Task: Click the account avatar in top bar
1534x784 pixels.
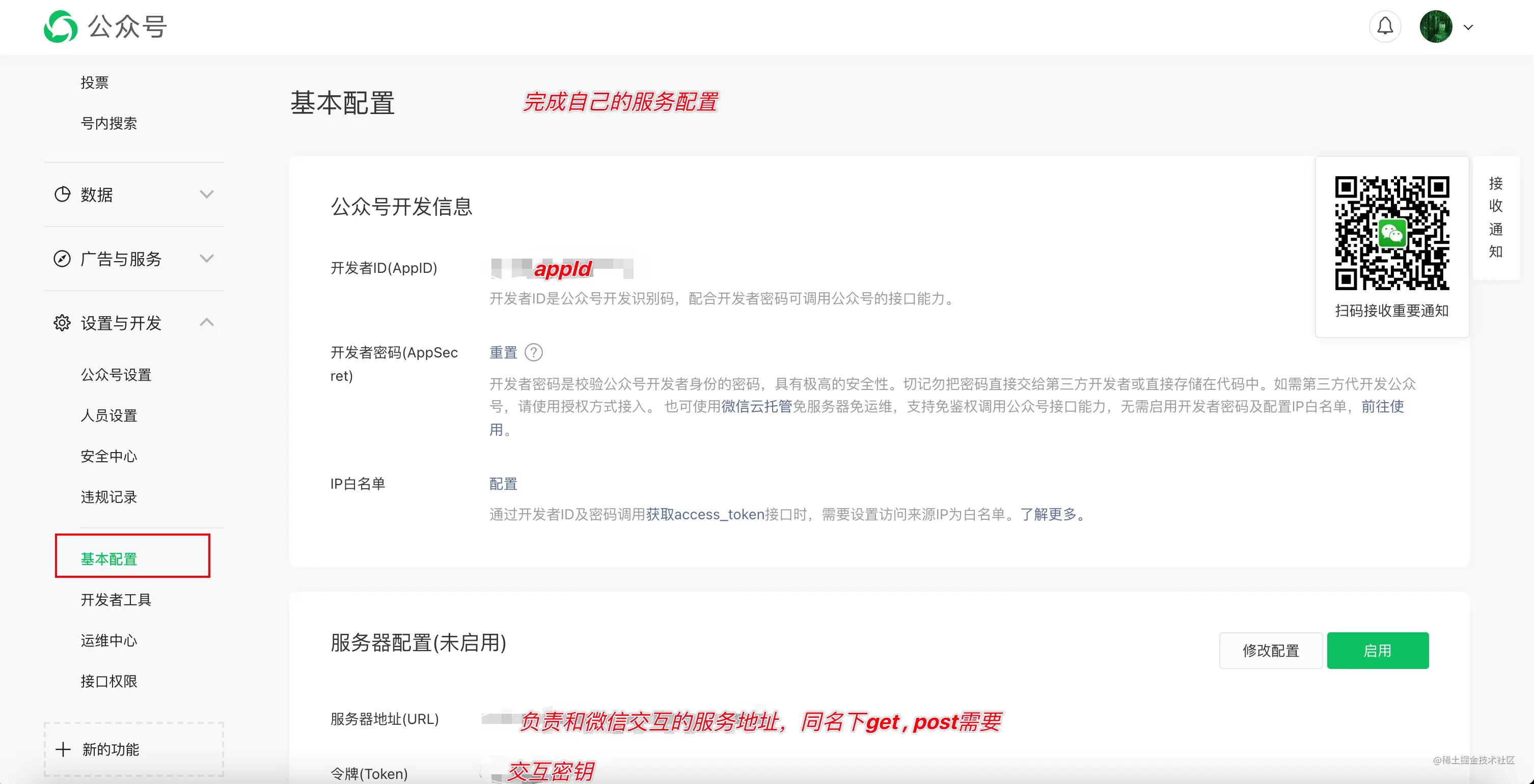Action: click(1439, 26)
